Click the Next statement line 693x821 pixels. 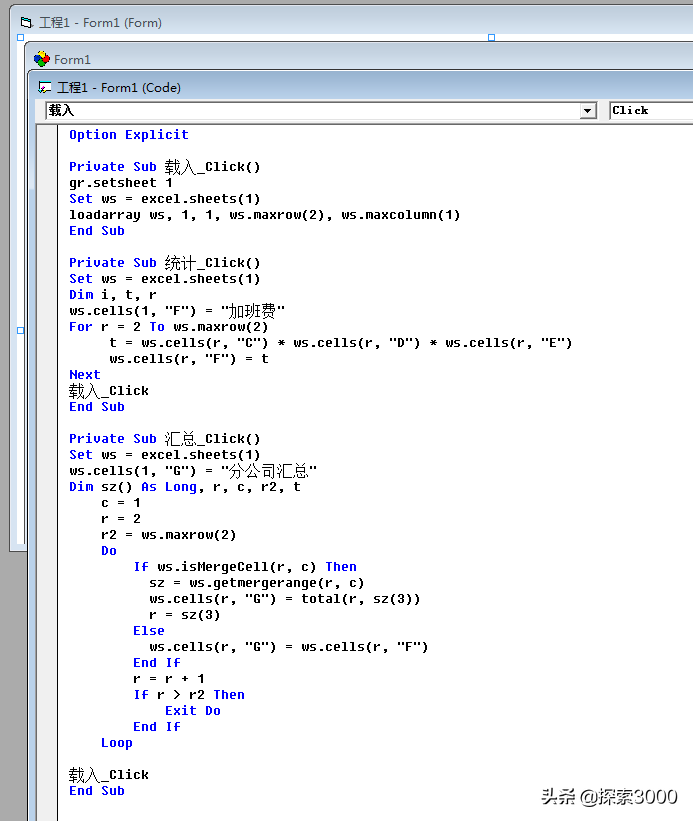(85, 375)
